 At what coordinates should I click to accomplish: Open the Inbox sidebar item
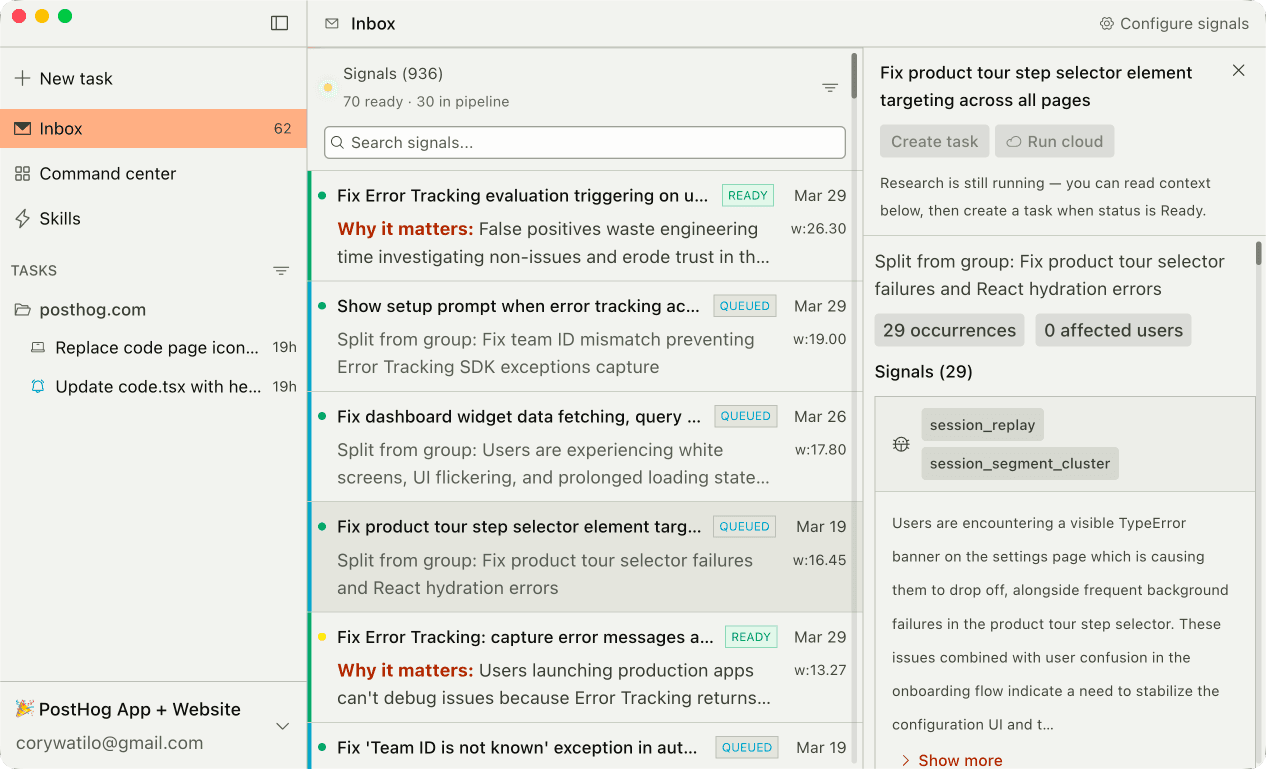(x=153, y=128)
